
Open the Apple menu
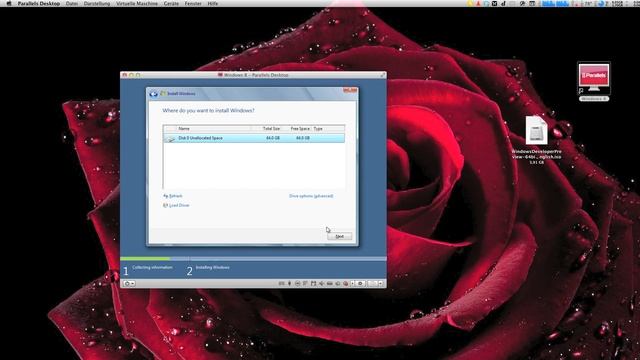[9, 3]
